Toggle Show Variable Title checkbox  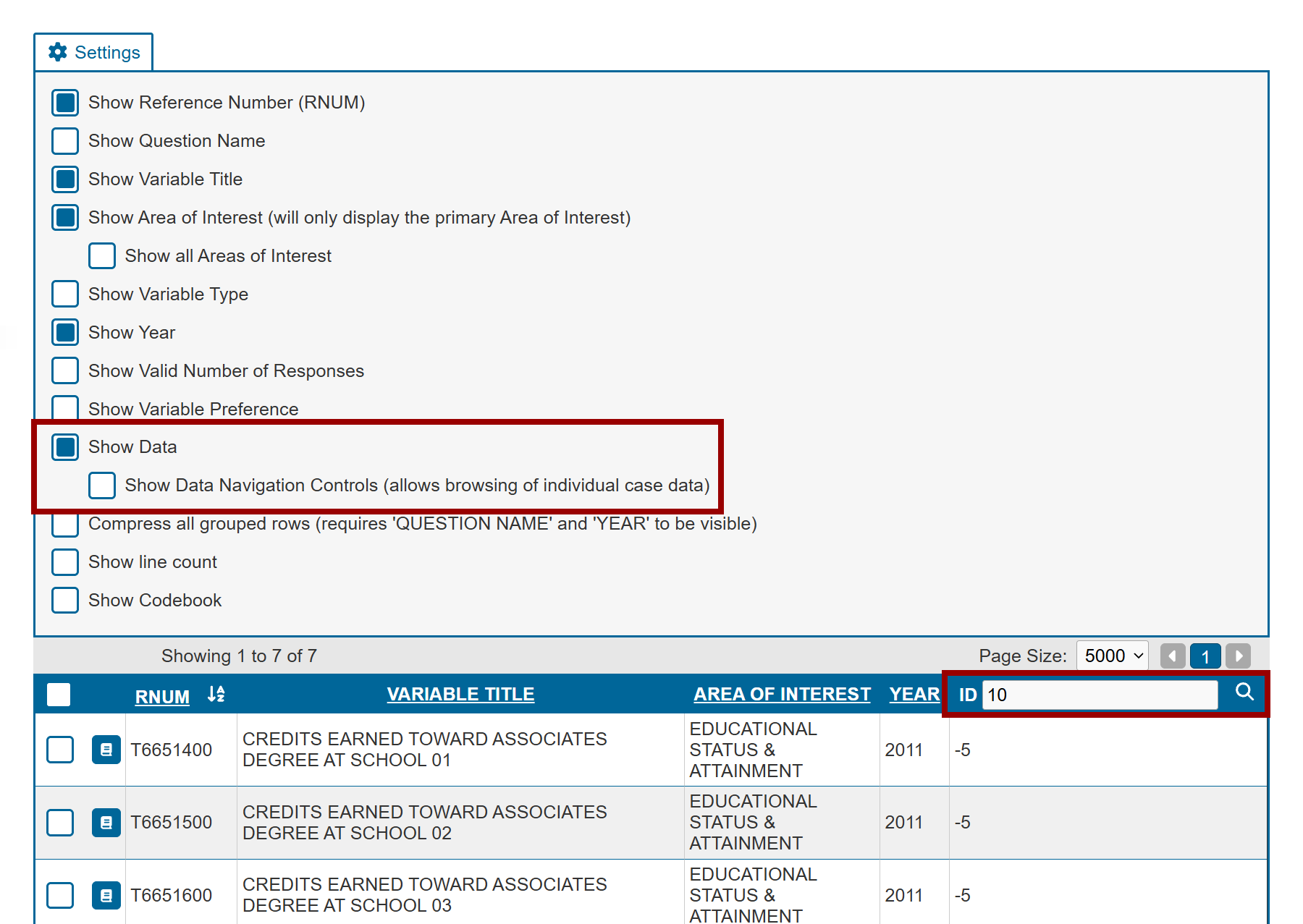click(65, 179)
